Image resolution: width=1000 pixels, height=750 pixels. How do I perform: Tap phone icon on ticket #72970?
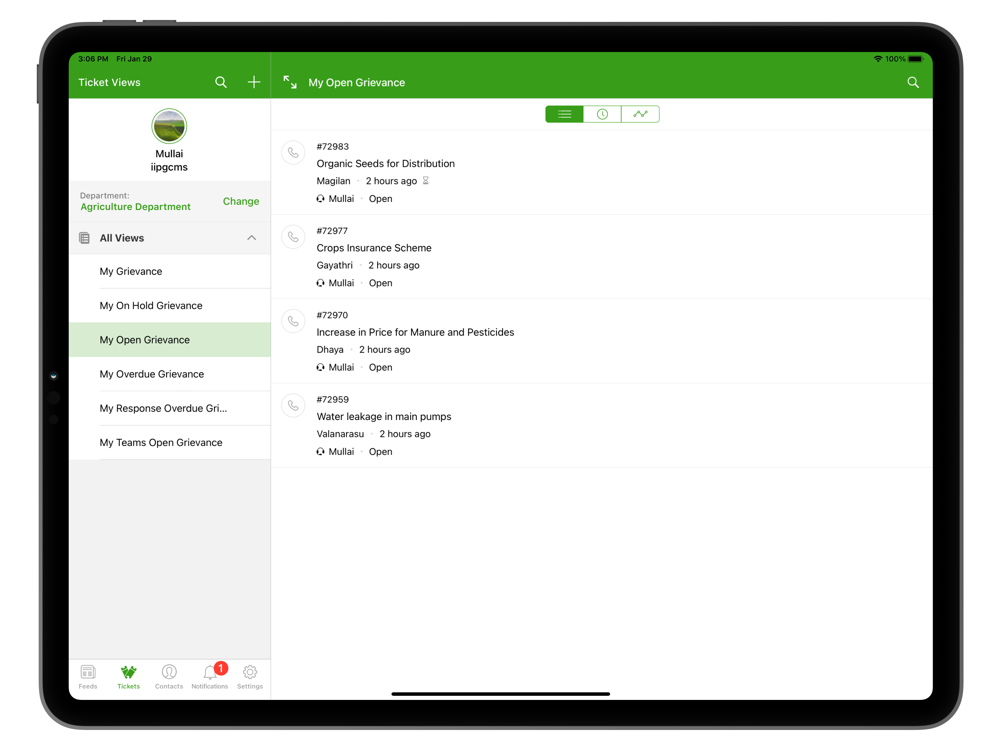(x=293, y=321)
